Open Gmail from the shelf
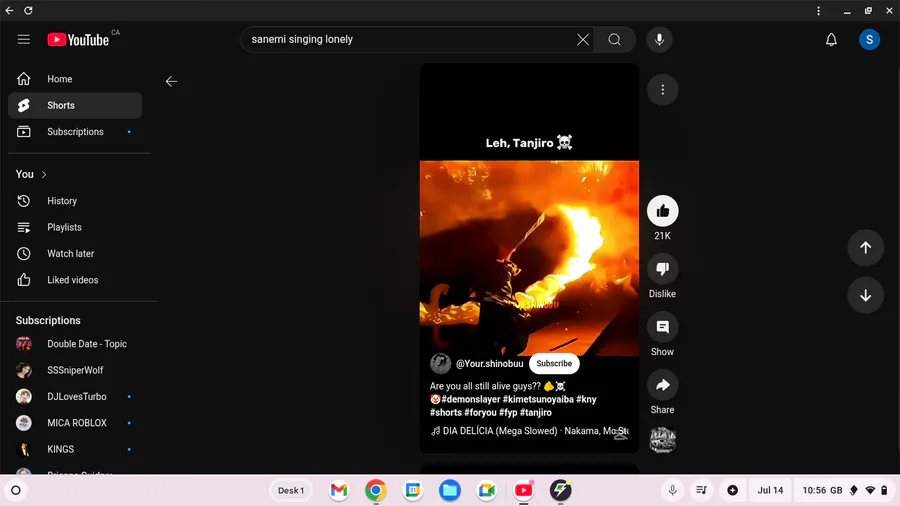Viewport: 900px width, 506px height. (339, 491)
